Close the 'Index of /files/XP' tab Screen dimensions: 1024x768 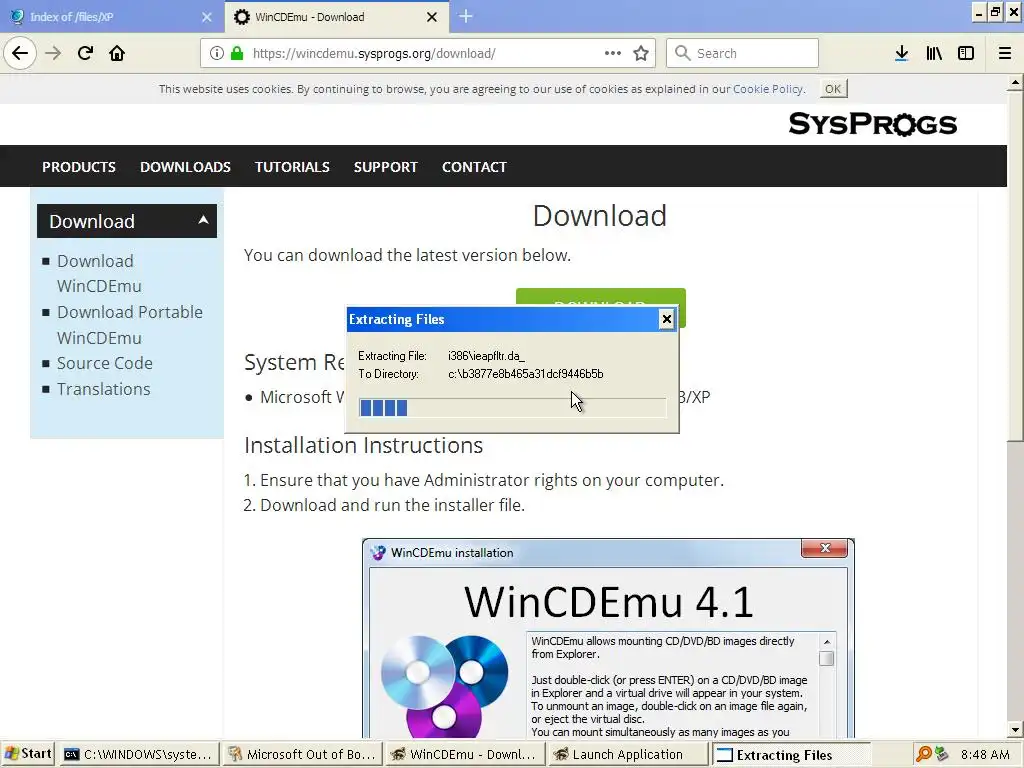(x=206, y=17)
